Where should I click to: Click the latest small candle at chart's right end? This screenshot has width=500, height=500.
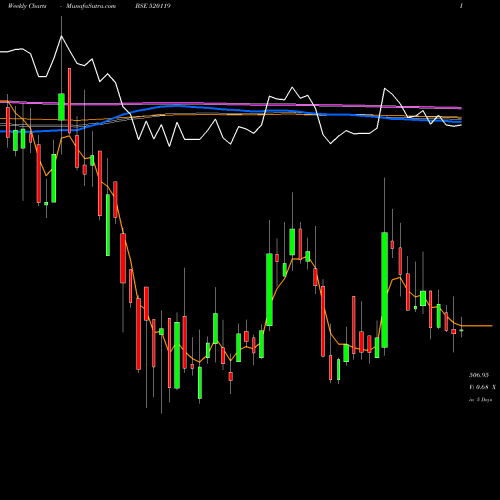[461, 330]
